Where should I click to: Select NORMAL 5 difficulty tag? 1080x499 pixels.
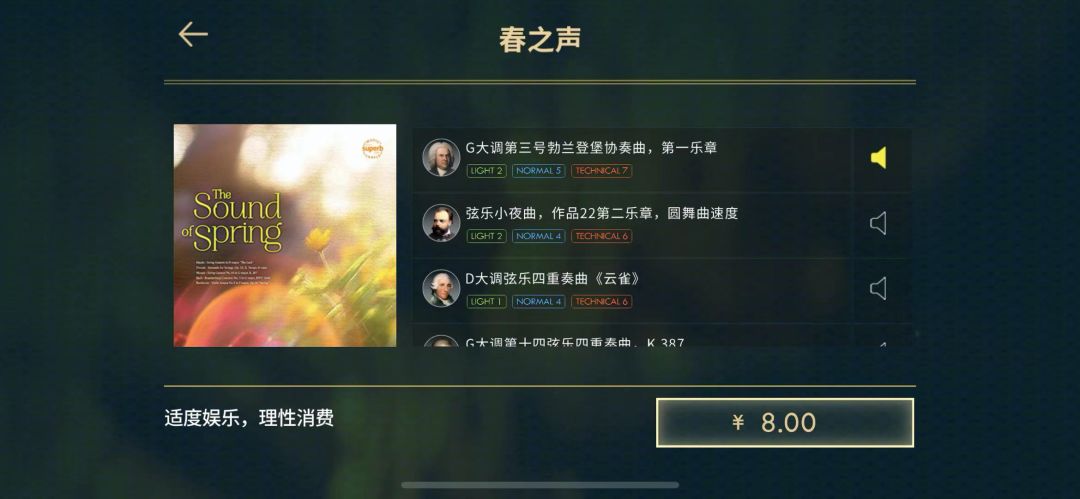(539, 171)
